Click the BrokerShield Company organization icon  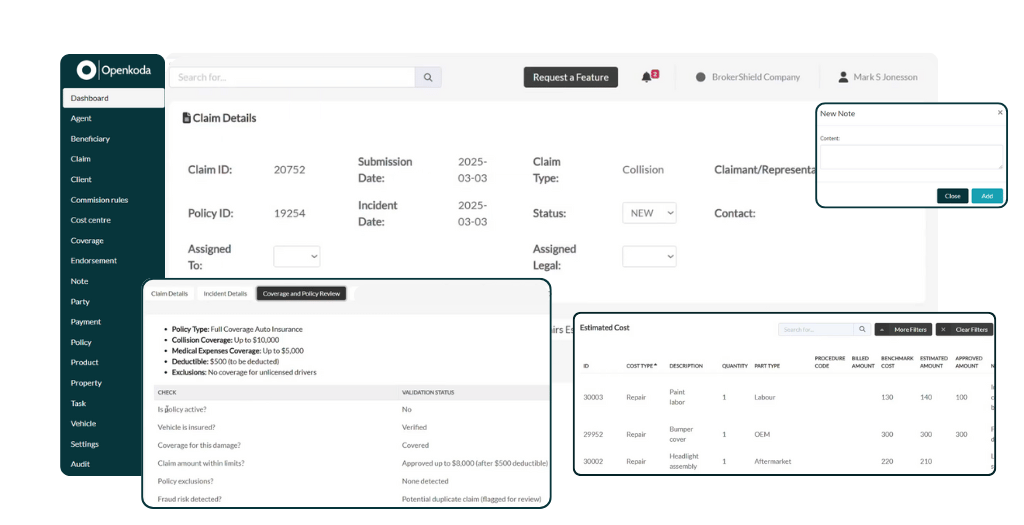pyautogui.click(x=701, y=77)
